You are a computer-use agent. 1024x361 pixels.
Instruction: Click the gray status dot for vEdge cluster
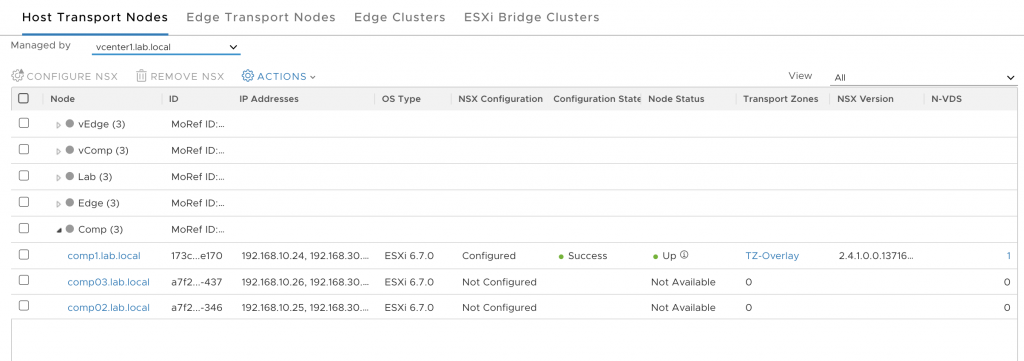point(70,123)
